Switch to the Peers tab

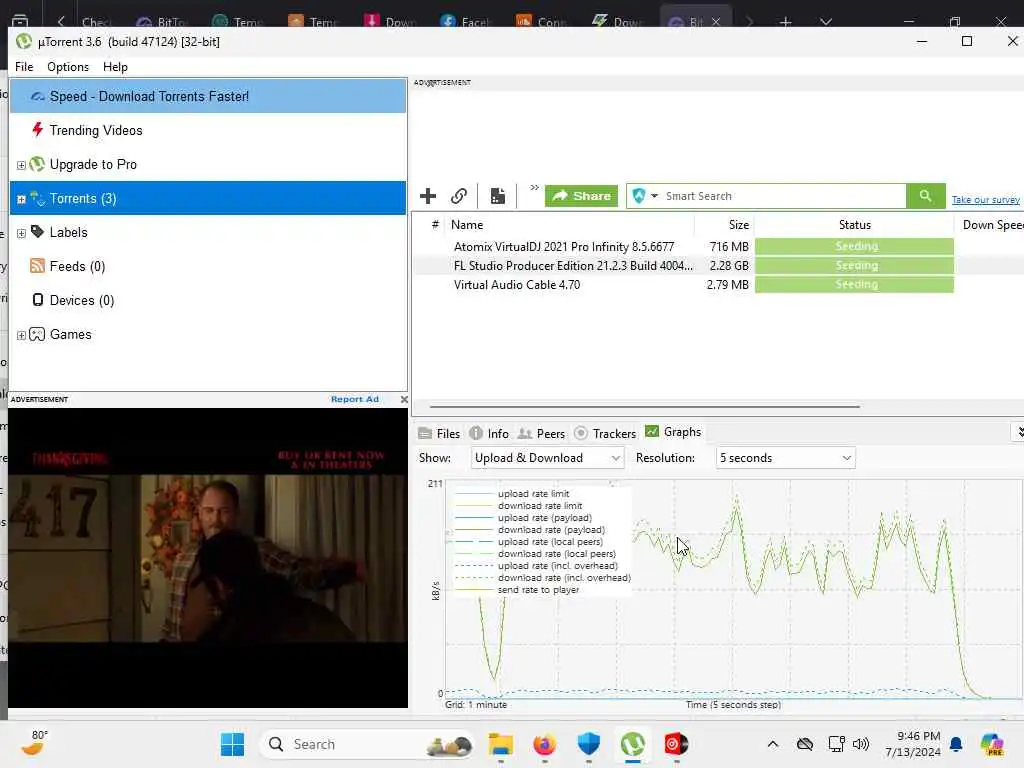click(541, 433)
